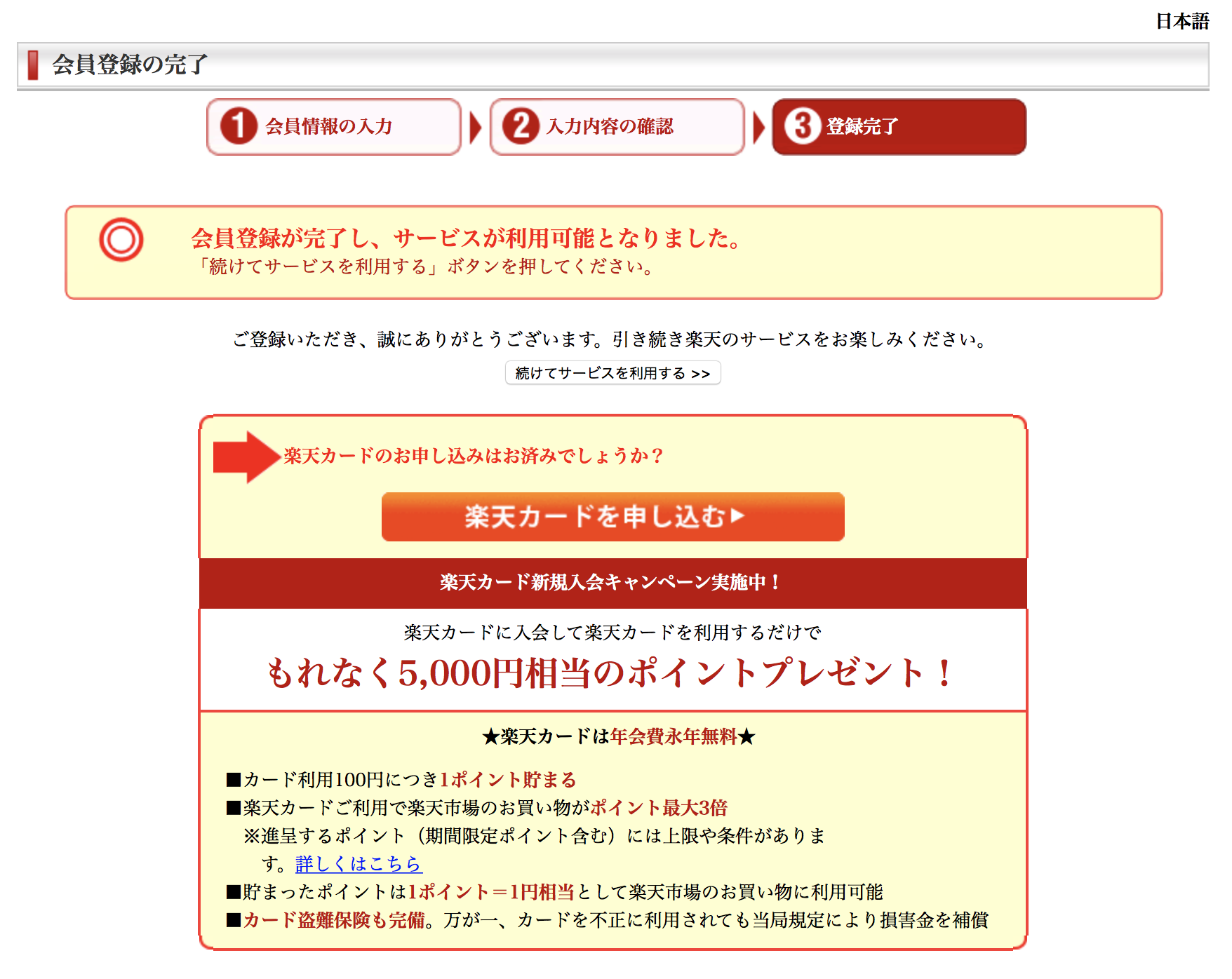Click the カード利用100円につき1ポイント貯まる line
Screen dimensions: 1232x979
point(401,780)
